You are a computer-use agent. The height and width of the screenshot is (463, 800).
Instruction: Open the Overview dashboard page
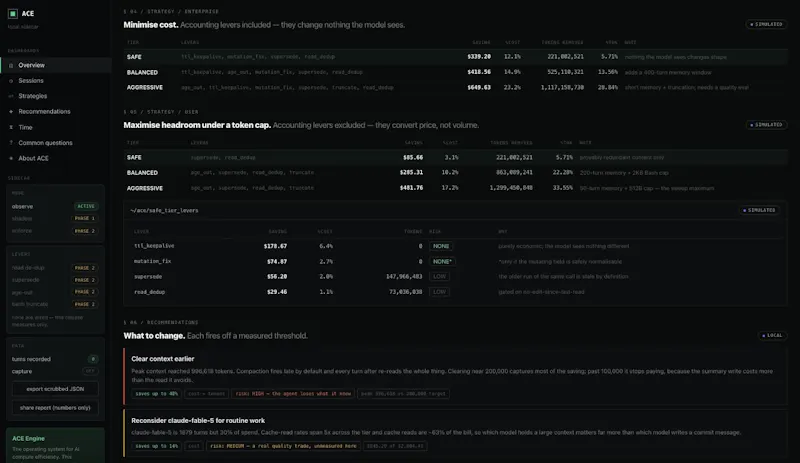[56, 65]
